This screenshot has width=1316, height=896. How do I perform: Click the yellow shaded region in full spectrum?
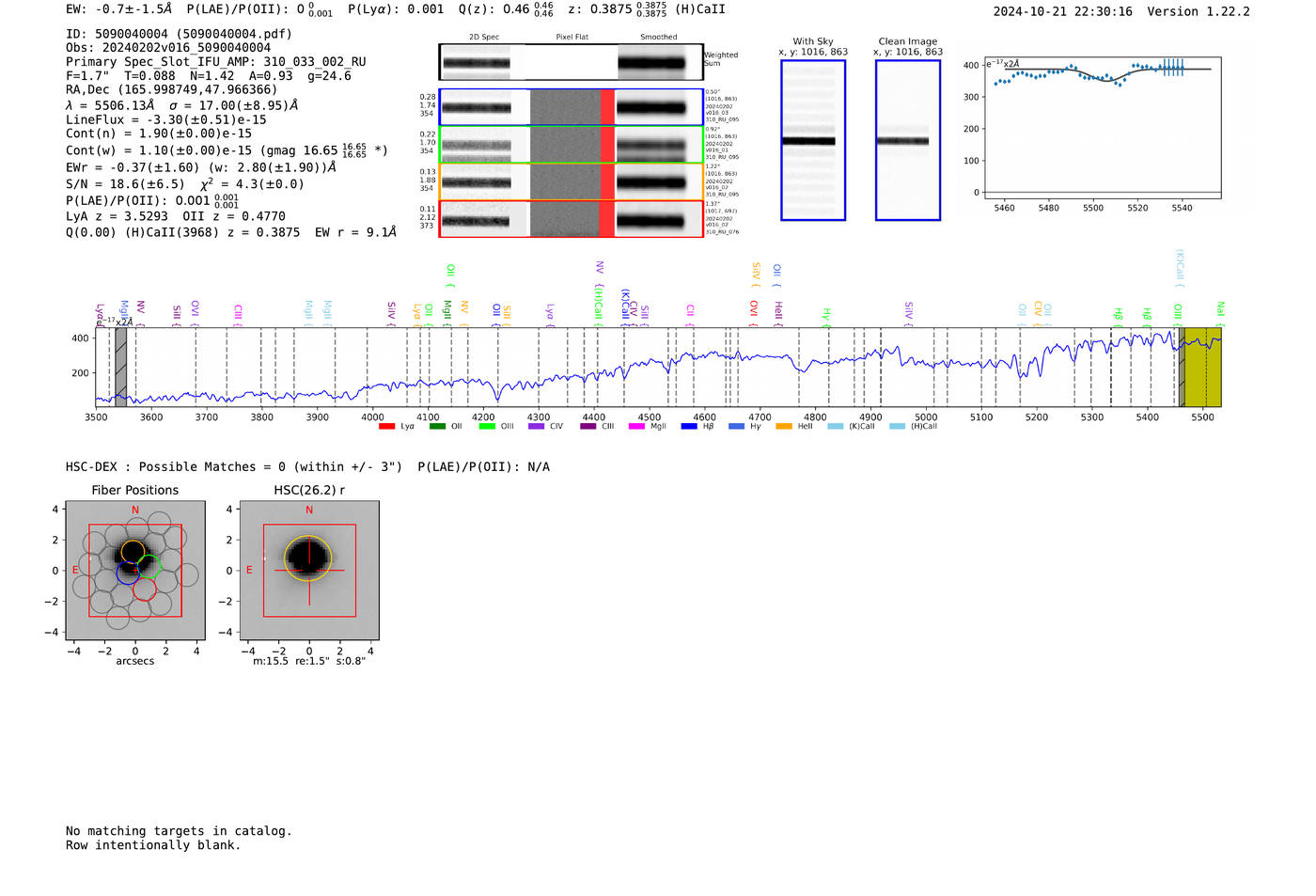tap(1202, 368)
